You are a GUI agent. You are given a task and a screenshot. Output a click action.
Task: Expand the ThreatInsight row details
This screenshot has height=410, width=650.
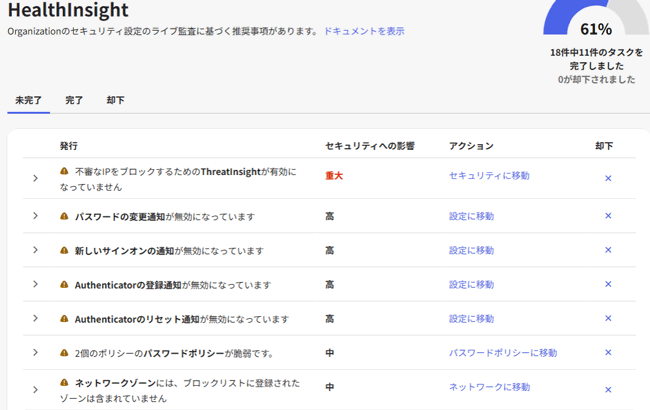[35, 179]
